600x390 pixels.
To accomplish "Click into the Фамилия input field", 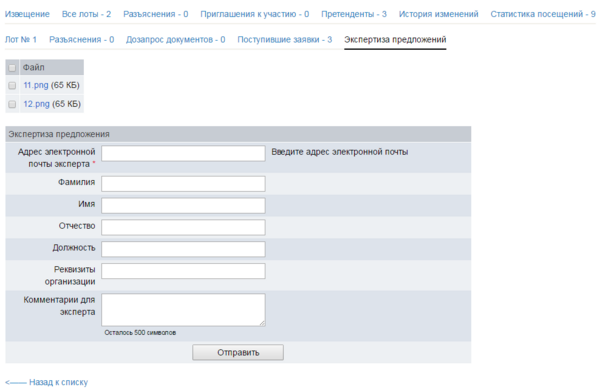I will click(183, 184).
